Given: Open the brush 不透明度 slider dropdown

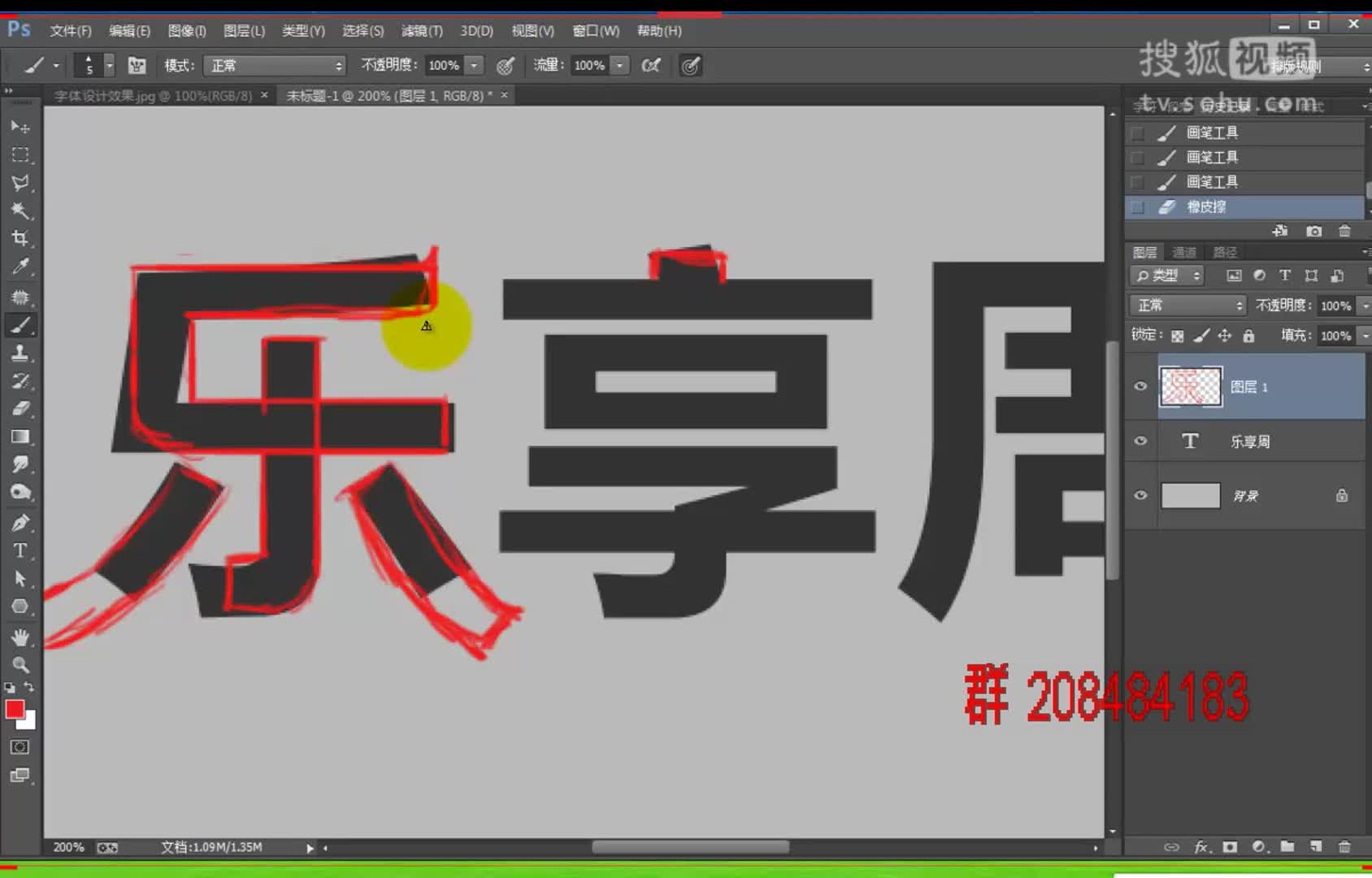Looking at the screenshot, I should coord(474,65).
